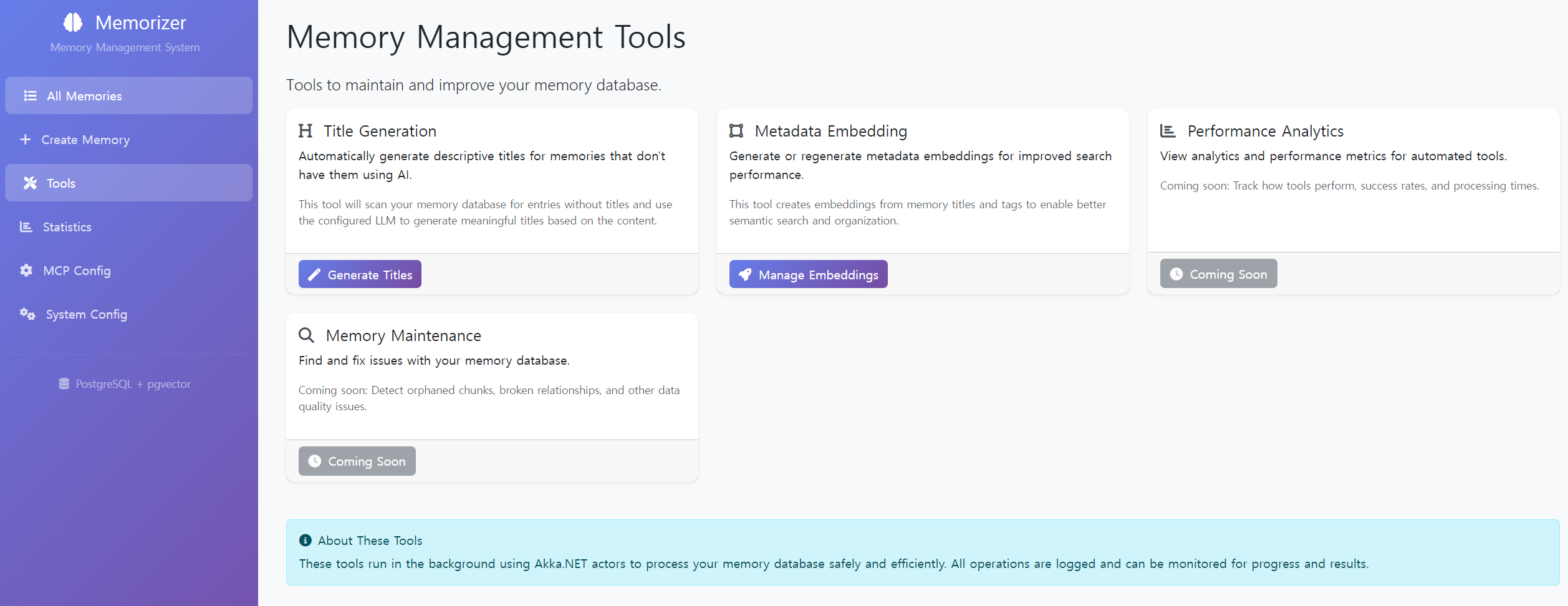Click the gear icon beside MCP Config
Viewport: 1568px width, 606px height.
click(x=26, y=271)
